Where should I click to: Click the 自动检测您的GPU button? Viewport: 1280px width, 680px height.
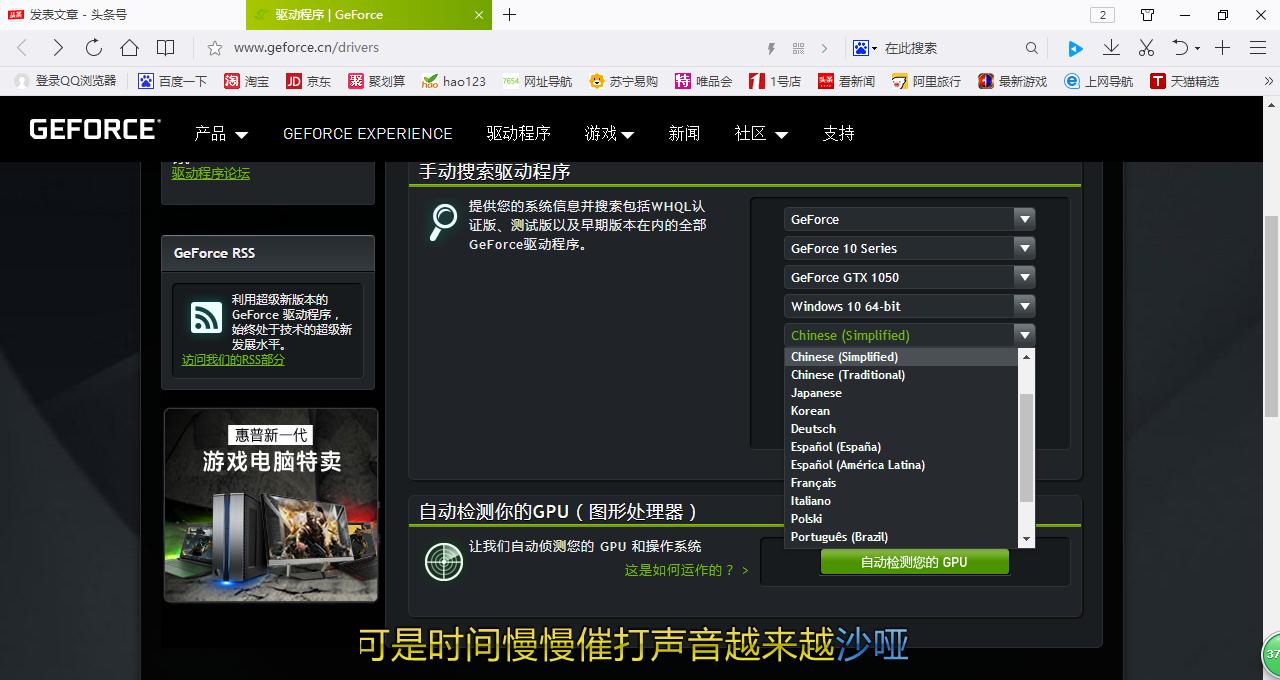click(914, 561)
